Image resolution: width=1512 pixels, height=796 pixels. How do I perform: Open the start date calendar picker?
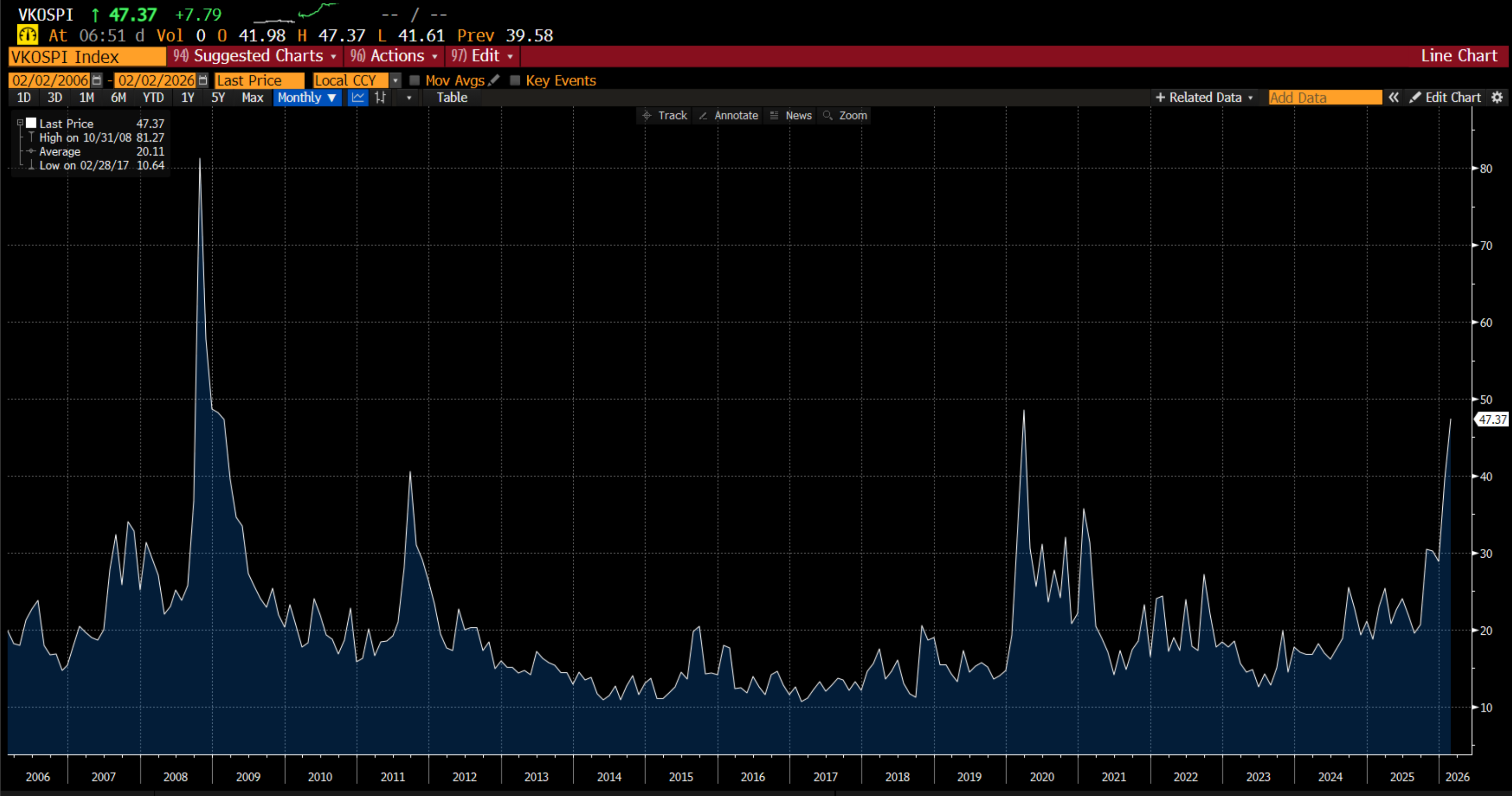pos(97,81)
